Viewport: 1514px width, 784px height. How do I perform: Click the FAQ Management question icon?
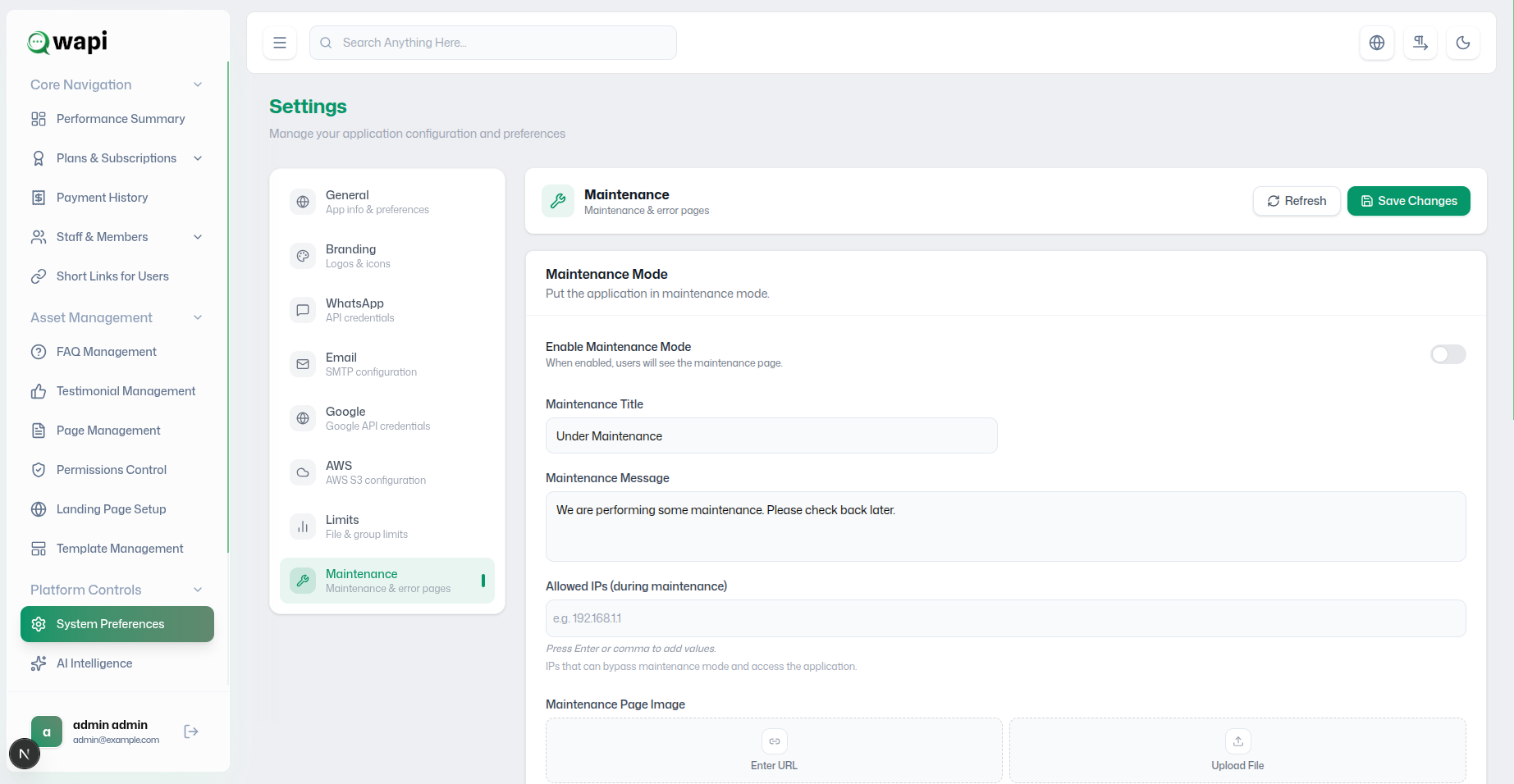click(39, 352)
